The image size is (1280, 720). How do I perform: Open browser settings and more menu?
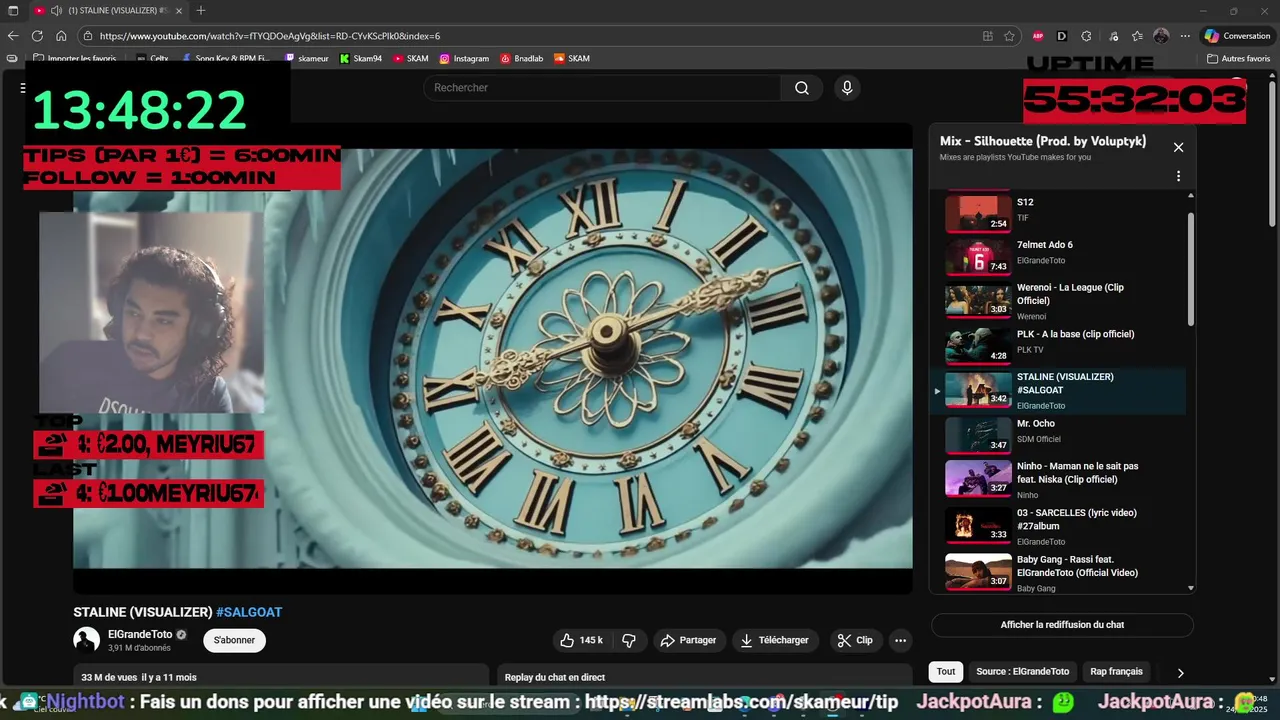tap(1185, 36)
